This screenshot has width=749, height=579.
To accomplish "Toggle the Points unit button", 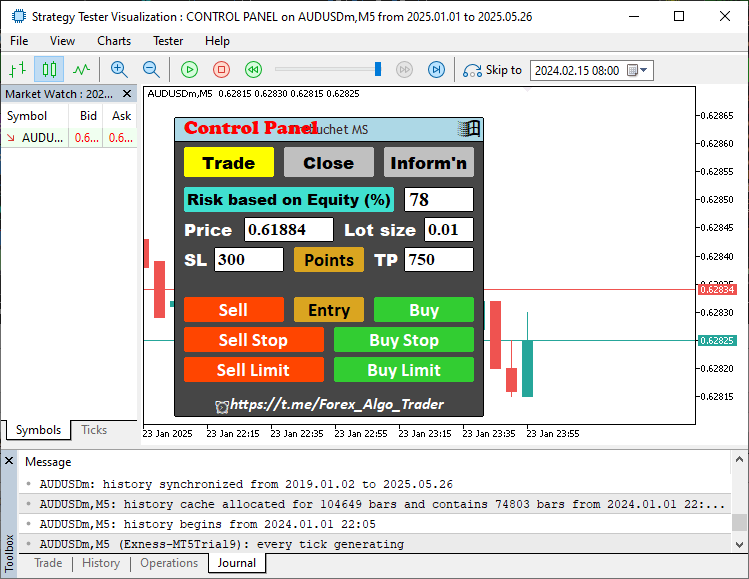I will (329, 260).
